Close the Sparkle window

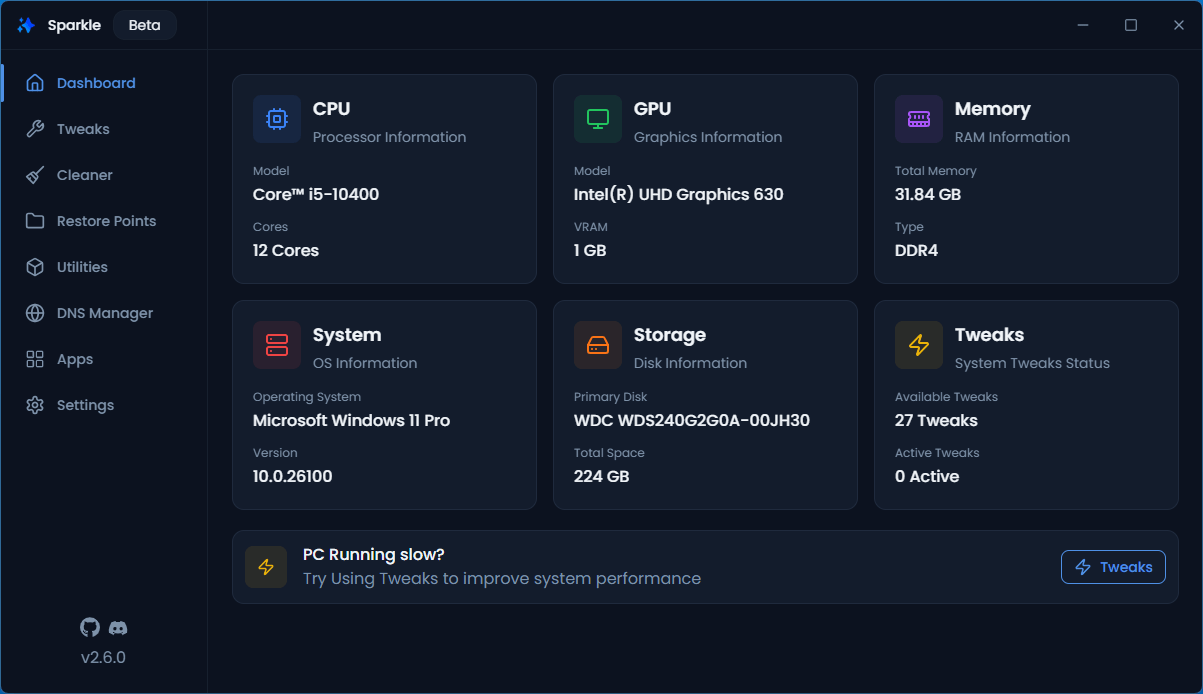pyautogui.click(x=1179, y=25)
